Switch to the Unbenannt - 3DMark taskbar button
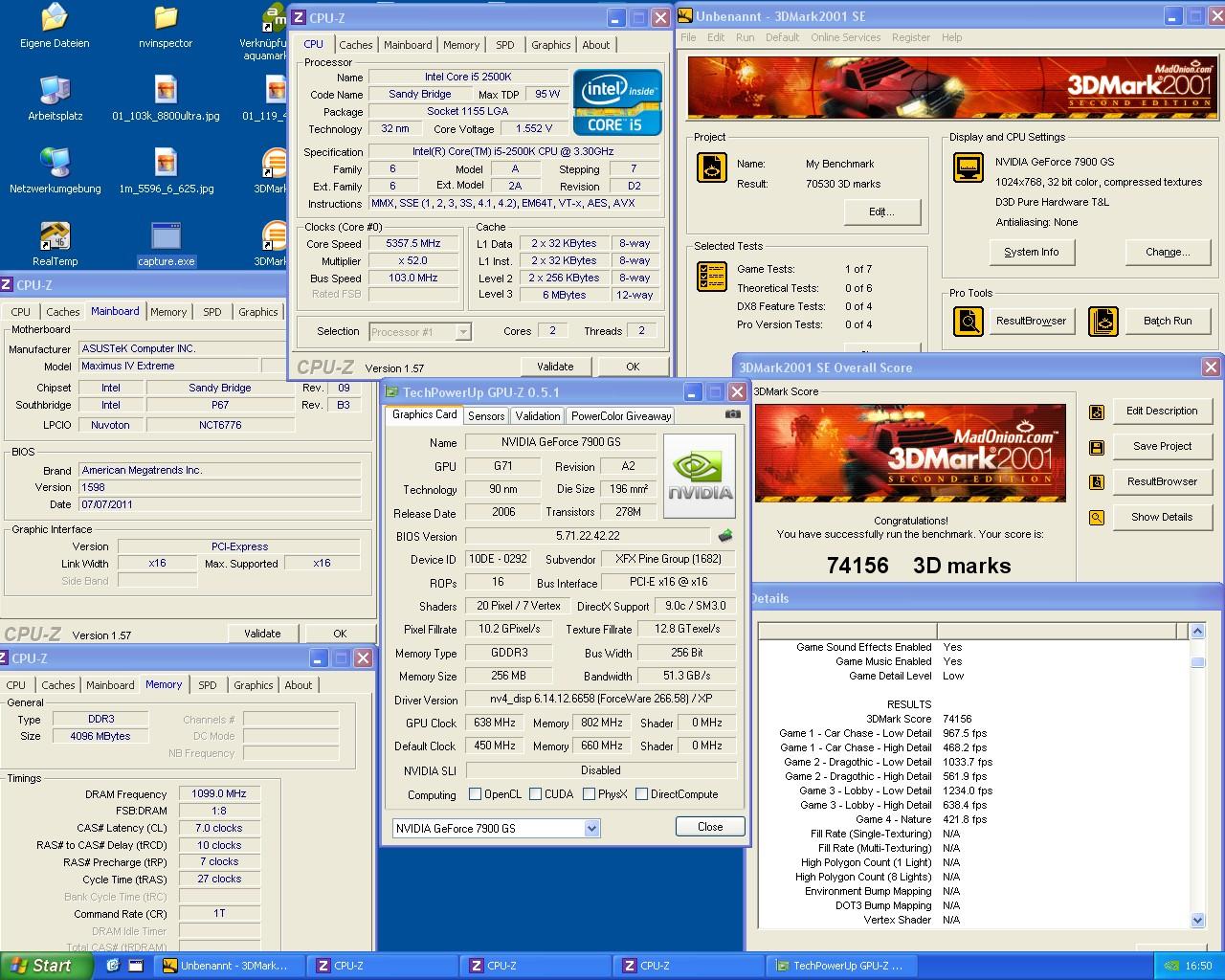 (232, 967)
